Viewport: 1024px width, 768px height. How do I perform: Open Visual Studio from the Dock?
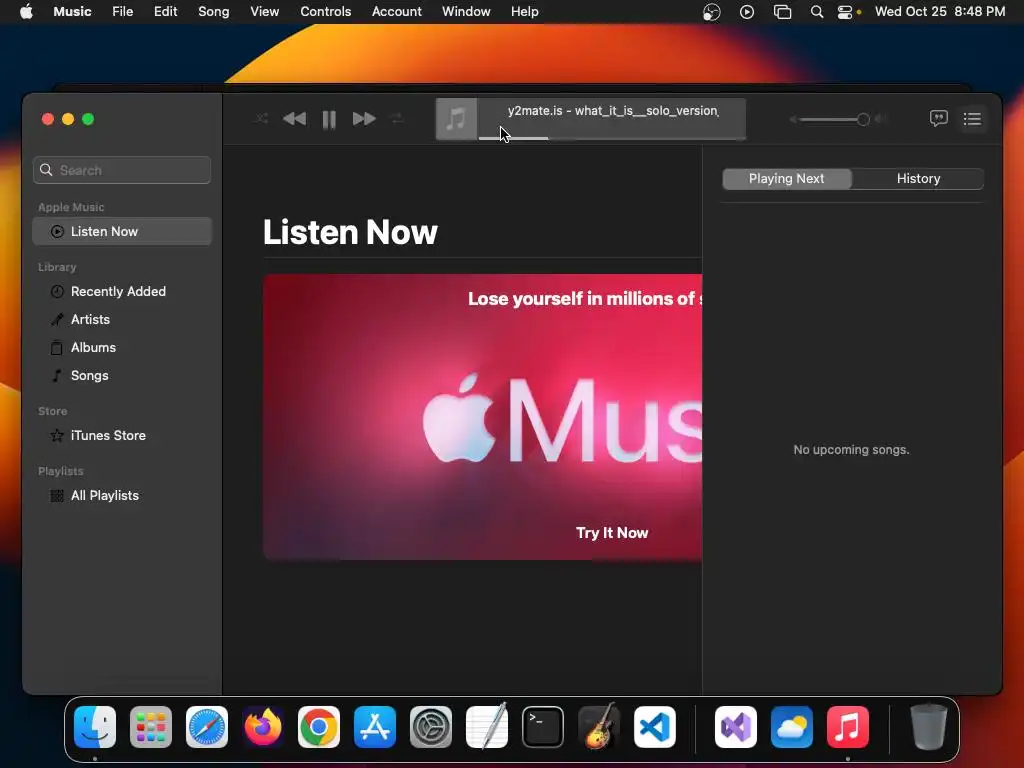pyautogui.click(x=736, y=727)
